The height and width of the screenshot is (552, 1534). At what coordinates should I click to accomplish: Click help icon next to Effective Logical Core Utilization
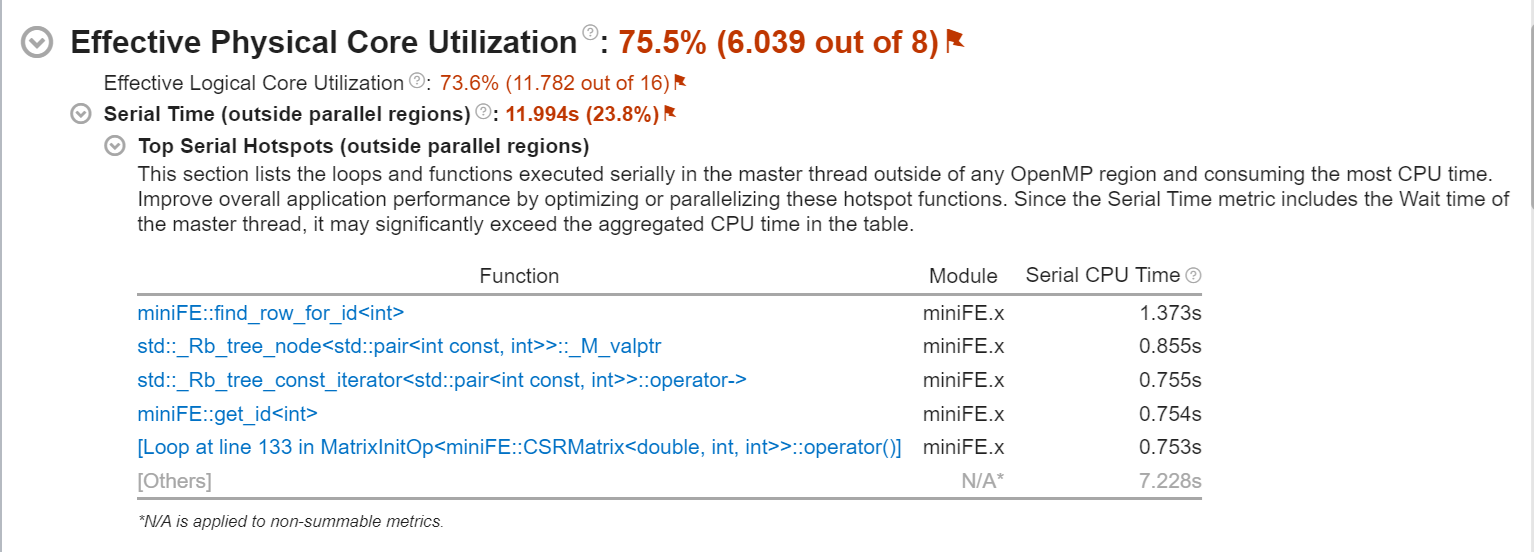coord(417,81)
